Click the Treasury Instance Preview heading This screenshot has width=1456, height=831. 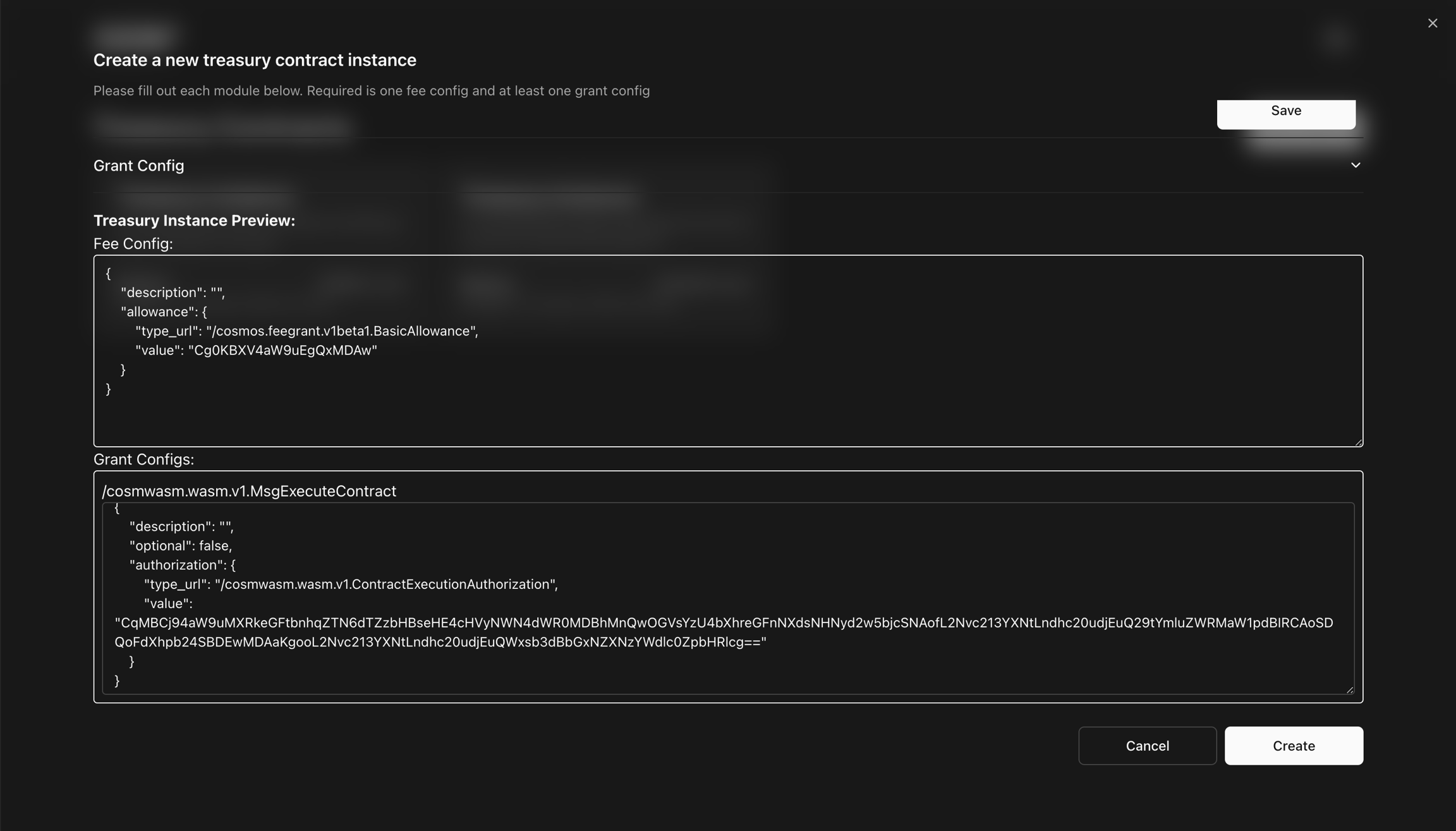(x=194, y=221)
